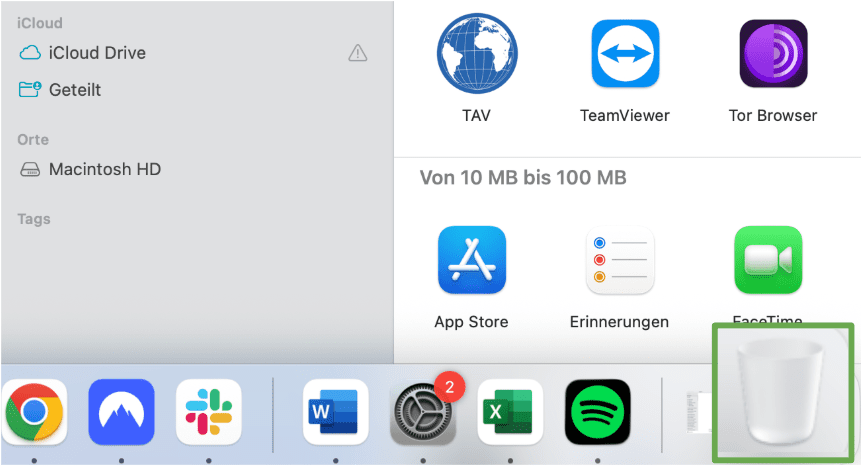Switch to Slack in the Dock
This screenshot has width=863, height=466.
click(209, 412)
